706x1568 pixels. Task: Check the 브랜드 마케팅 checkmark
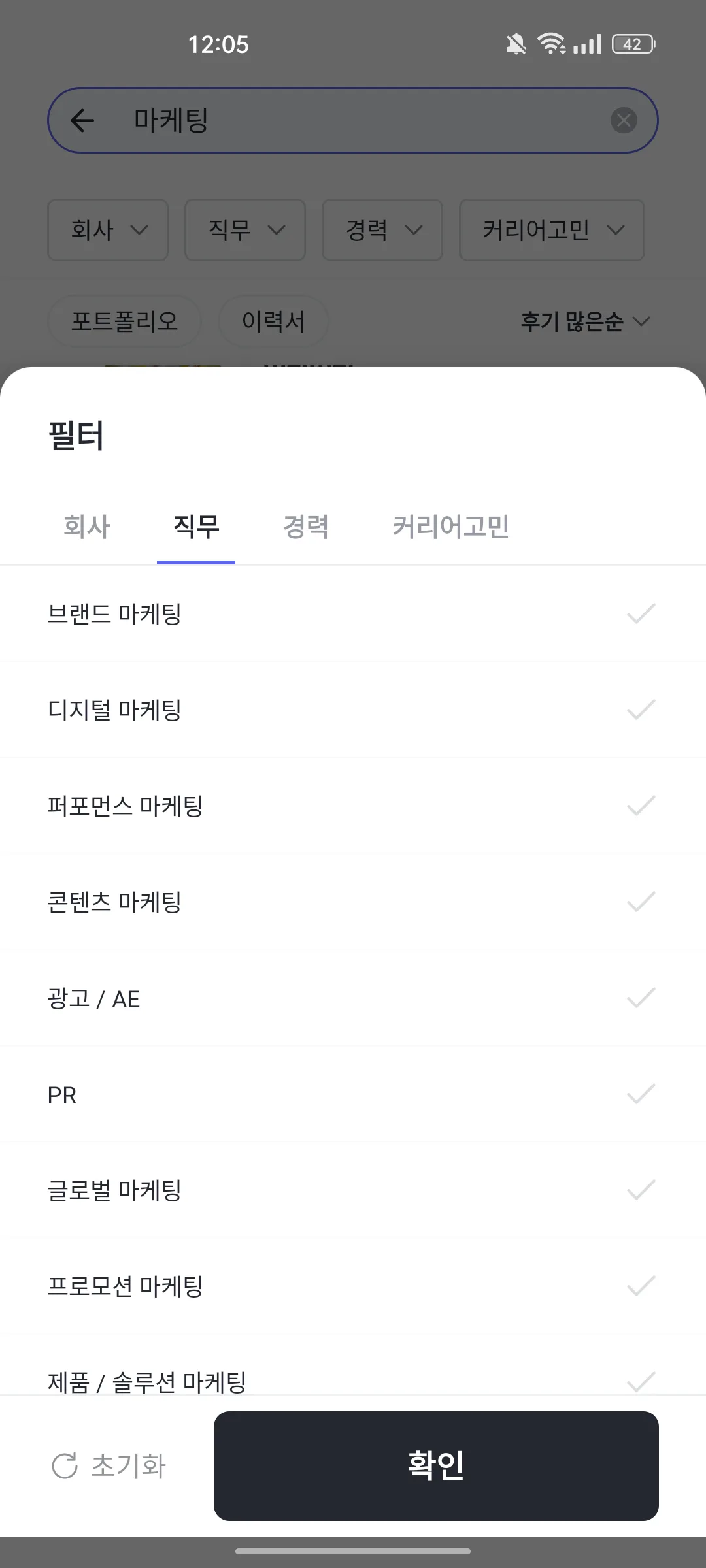pyautogui.click(x=641, y=613)
